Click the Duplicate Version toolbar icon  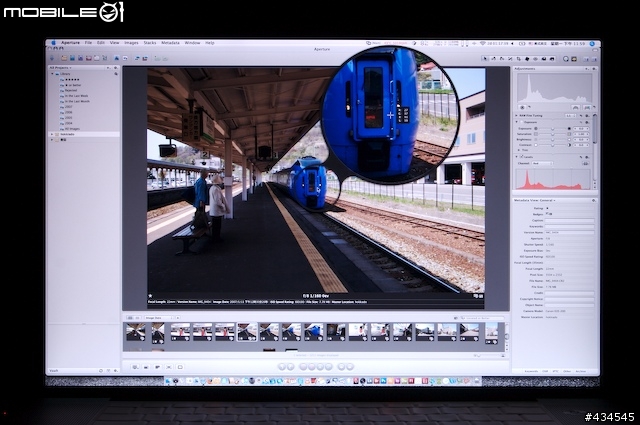click(x=145, y=58)
